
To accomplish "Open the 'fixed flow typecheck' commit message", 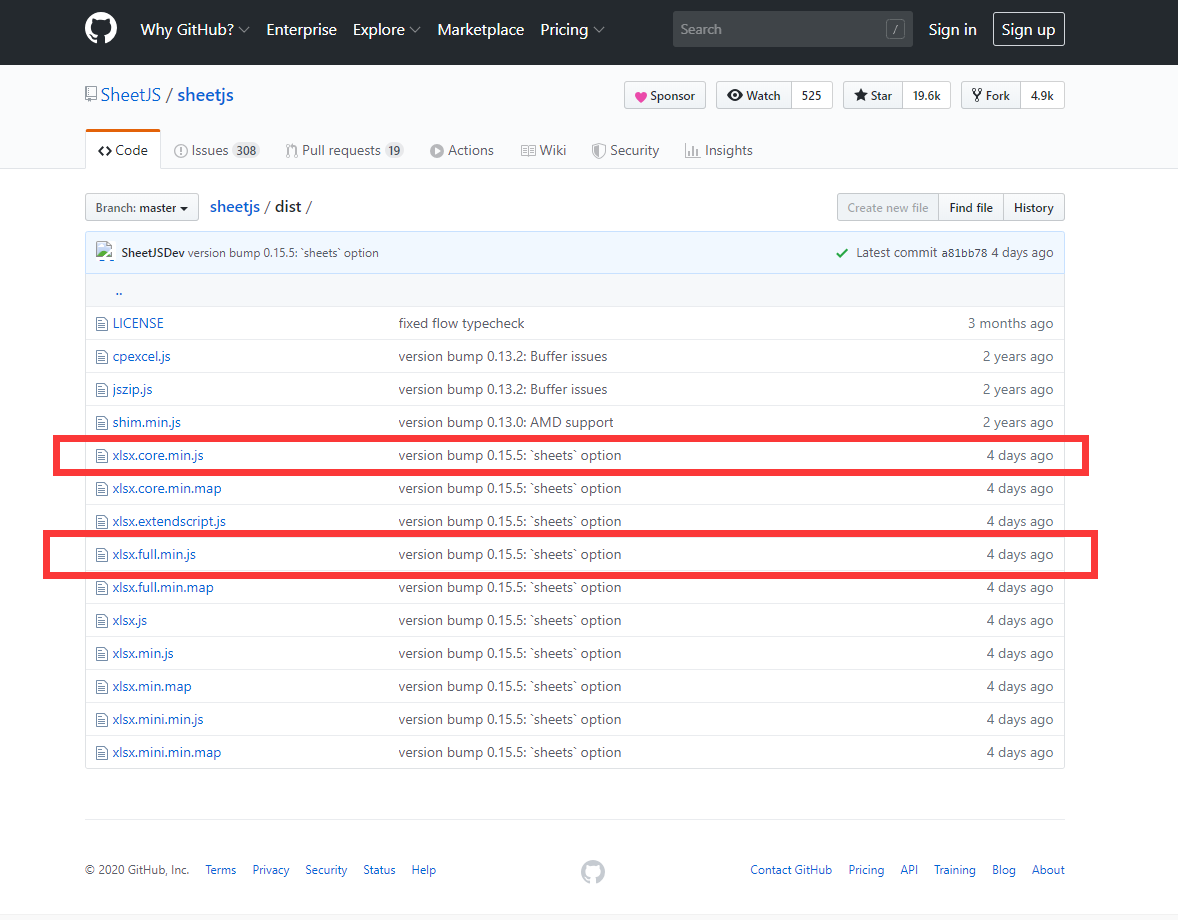I will tap(461, 323).
